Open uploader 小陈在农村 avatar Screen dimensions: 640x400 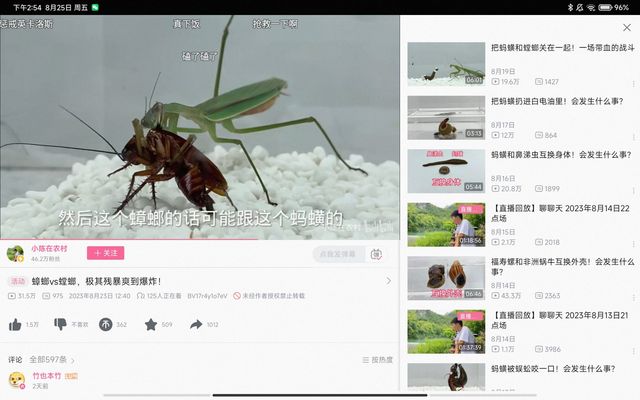15,253
